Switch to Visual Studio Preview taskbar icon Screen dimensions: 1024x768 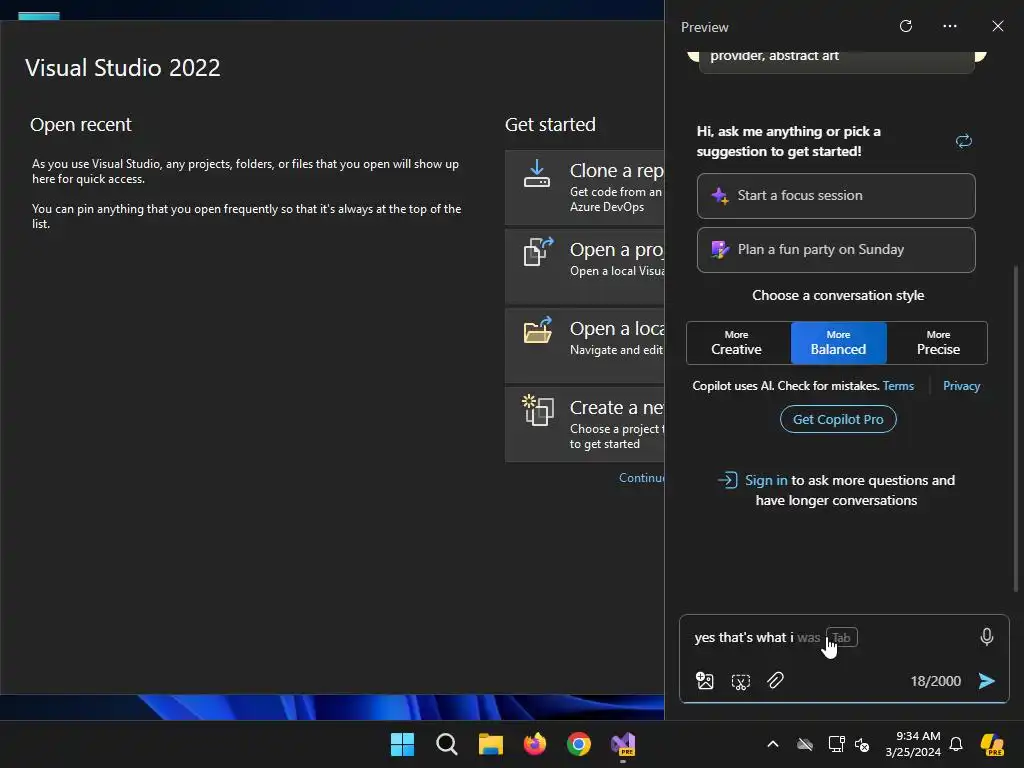[x=623, y=744]
